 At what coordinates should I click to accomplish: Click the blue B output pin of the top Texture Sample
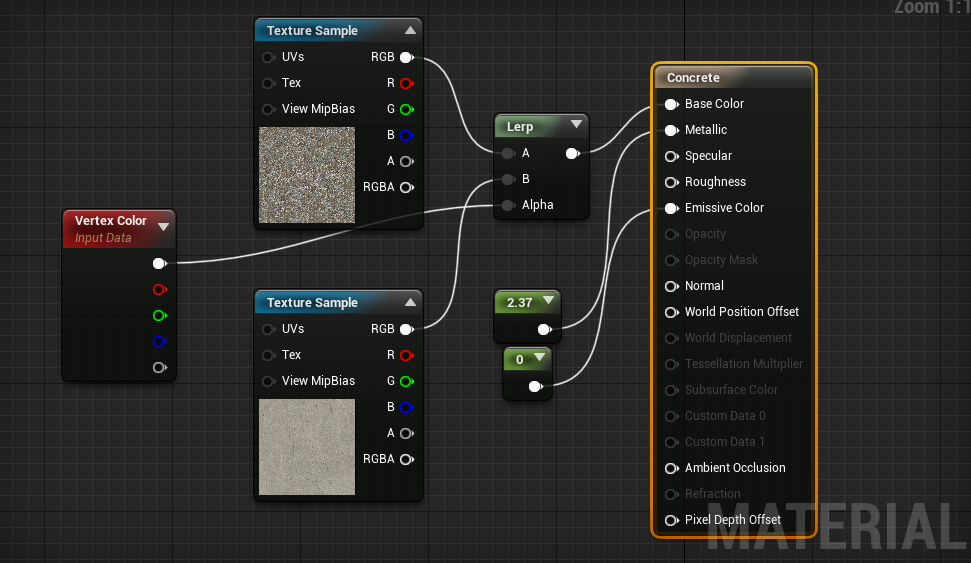tap(407, 135)
